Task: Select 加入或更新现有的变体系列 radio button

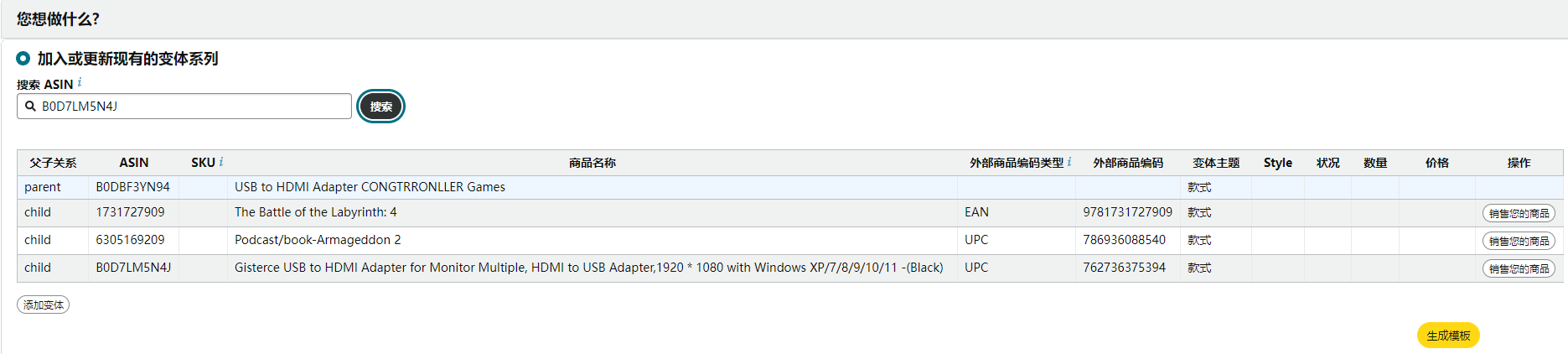Action: 23,59
